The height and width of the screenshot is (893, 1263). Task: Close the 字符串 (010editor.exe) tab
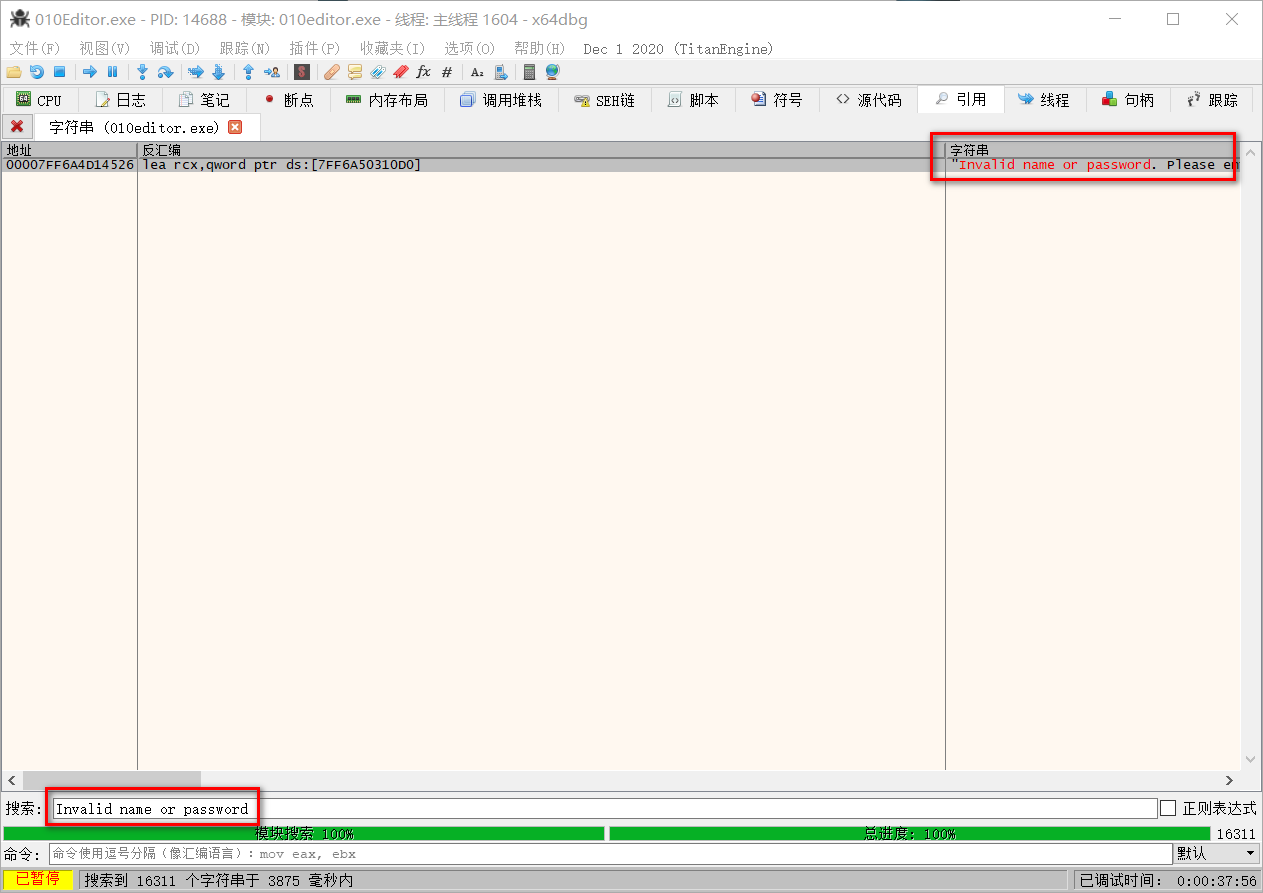pos(235,127)
